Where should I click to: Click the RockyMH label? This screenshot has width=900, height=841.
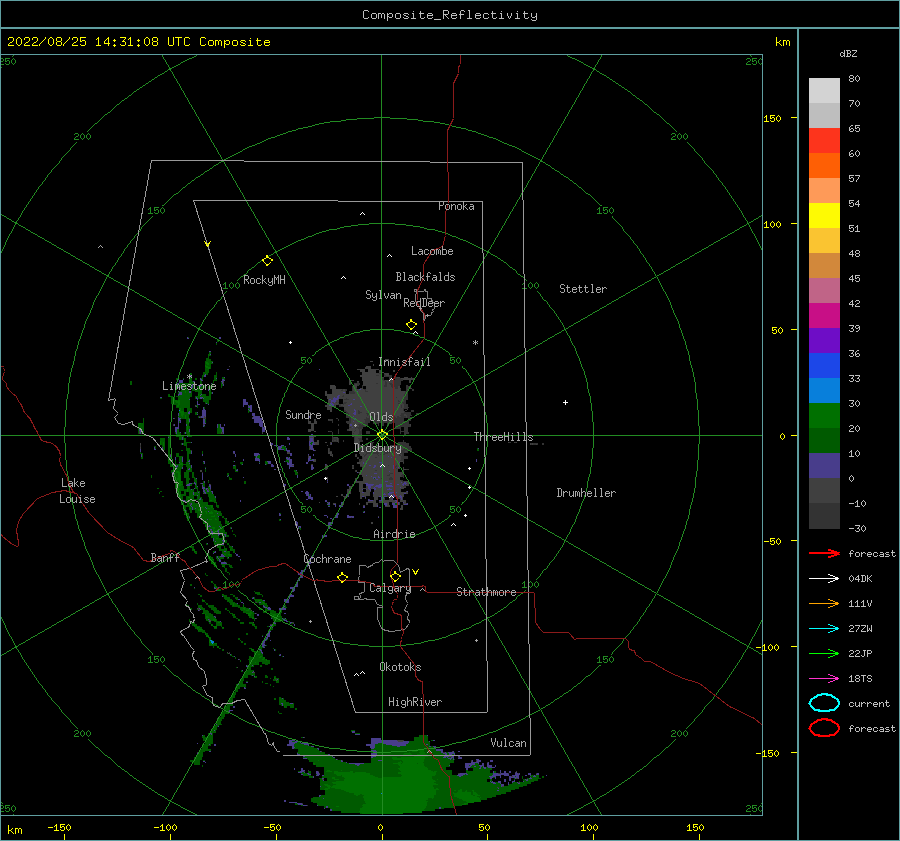(x=264, y=280)
